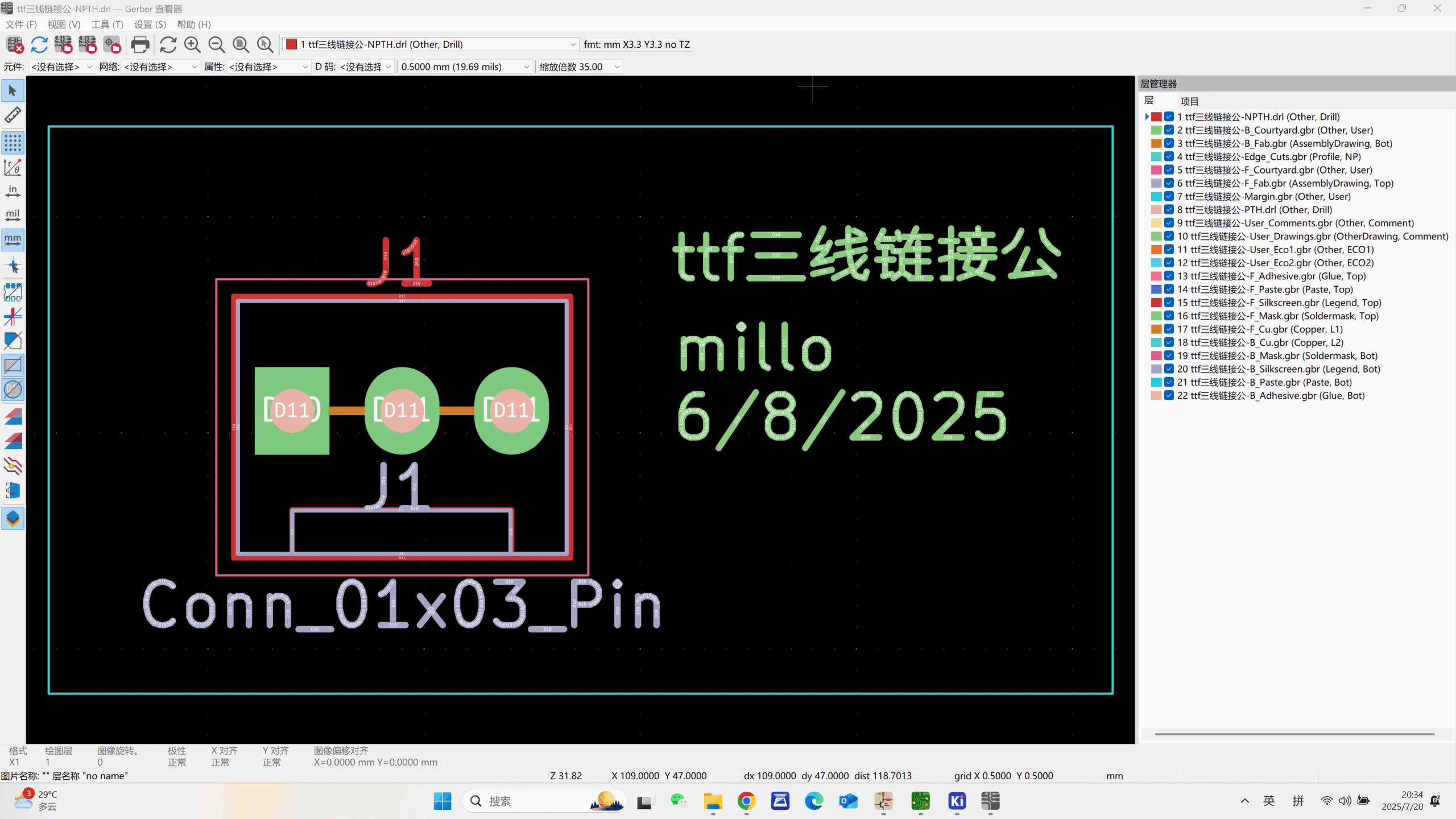The width and height of the screenshot is (1456, 819).
Task: Click the KiCad icon in taskbar
Action: pos(957,801)
